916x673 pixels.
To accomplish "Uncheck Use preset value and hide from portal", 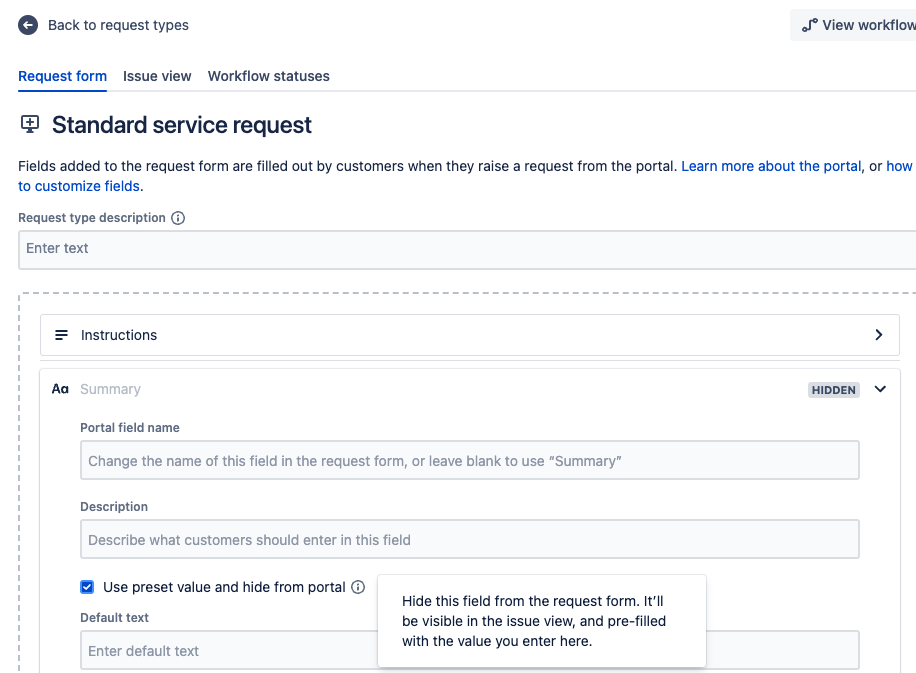I will pyautogui.click(x=86, y=587).
